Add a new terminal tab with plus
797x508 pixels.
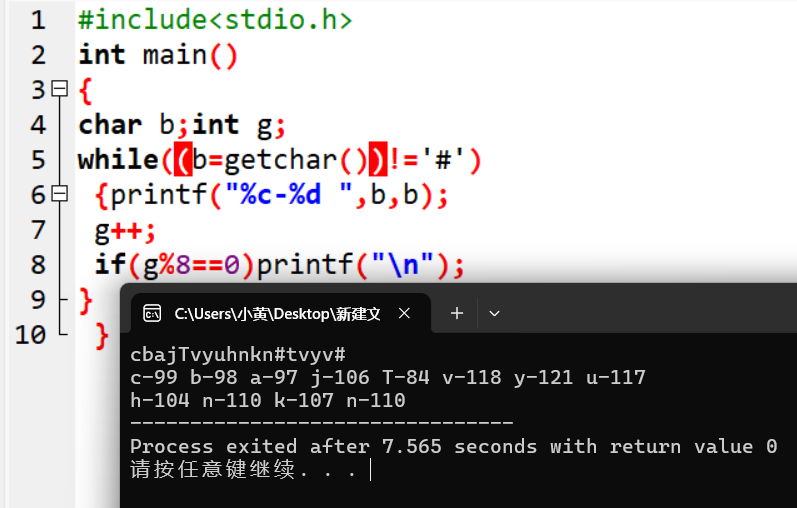[456, 313]
